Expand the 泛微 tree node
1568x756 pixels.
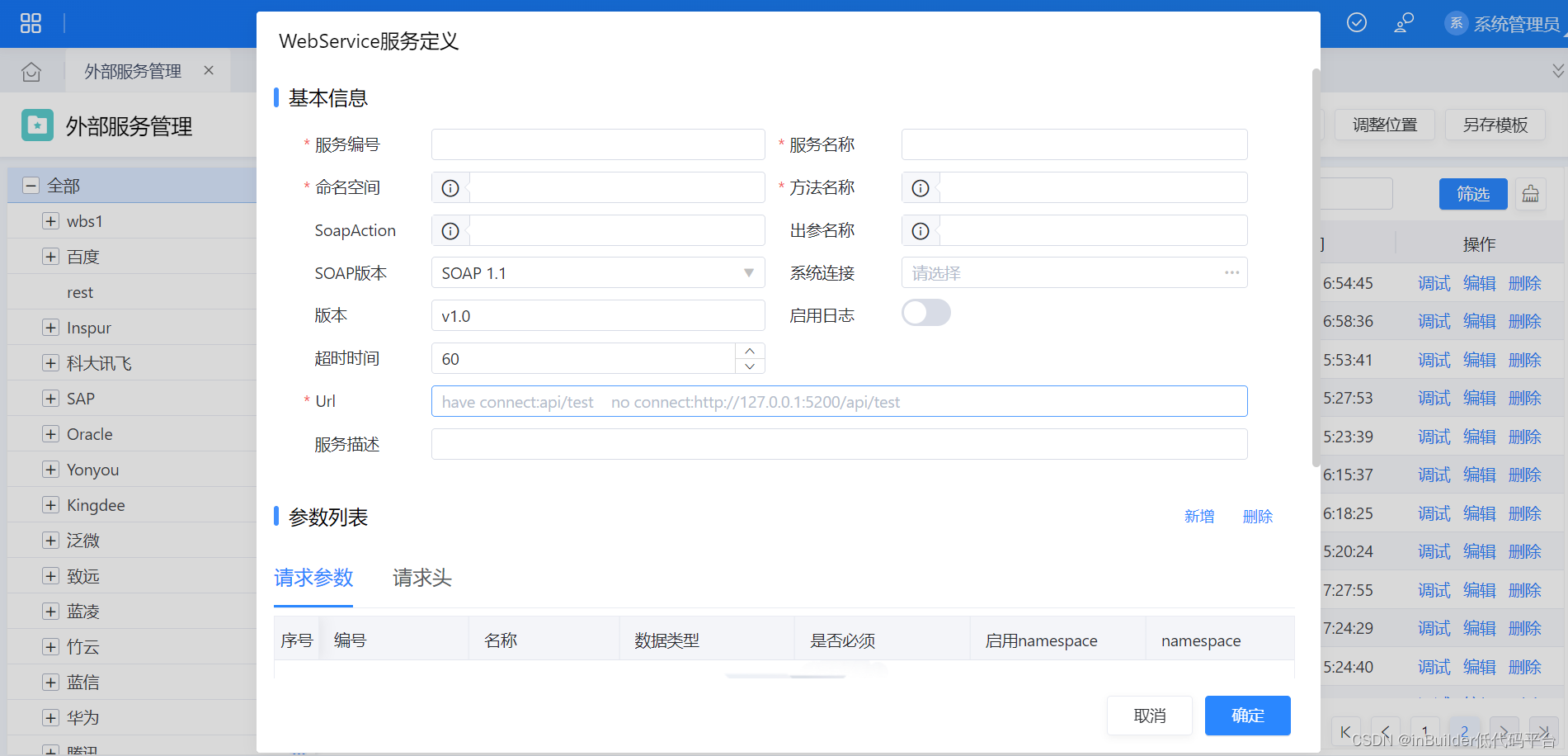50,541
